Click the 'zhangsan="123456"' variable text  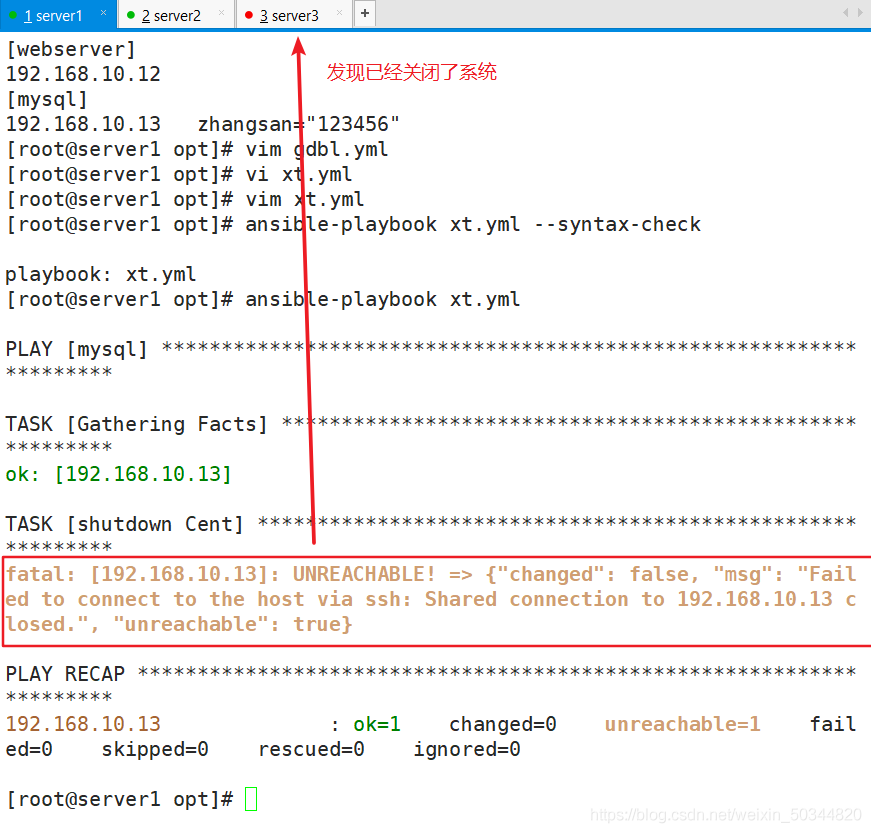pos(299,124)
